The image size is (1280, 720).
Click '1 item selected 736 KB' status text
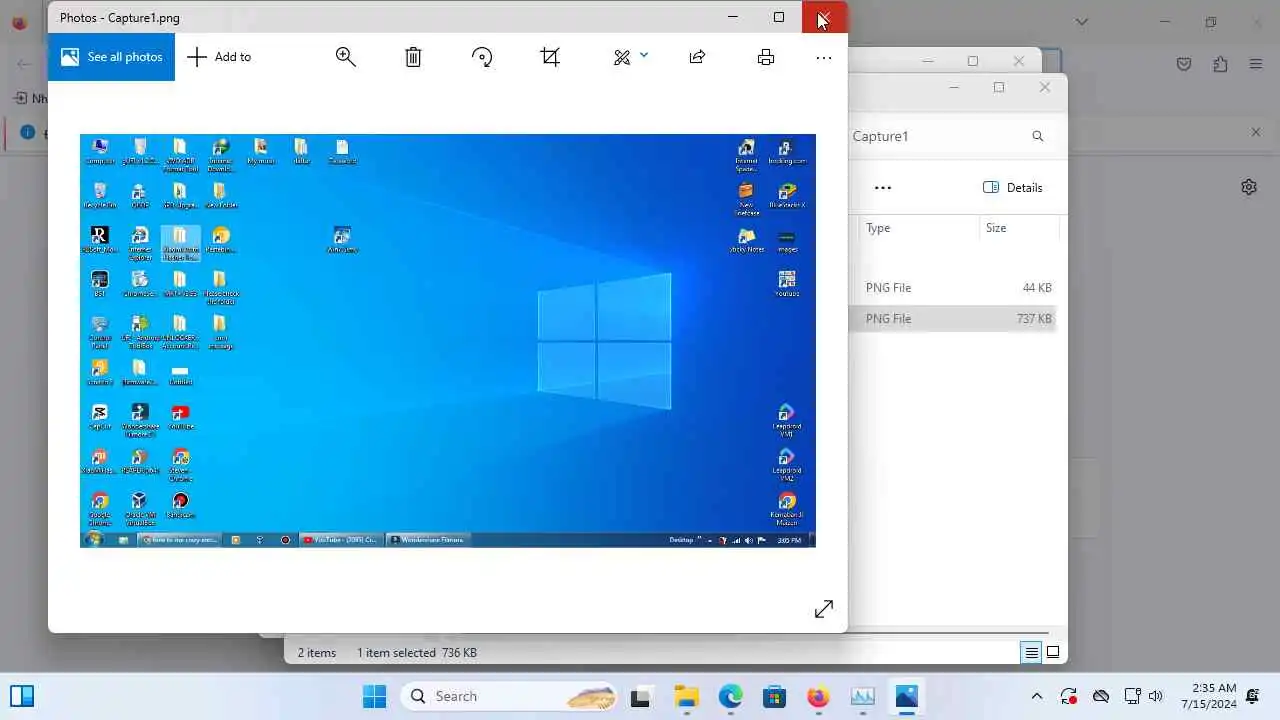click(417, 653)
